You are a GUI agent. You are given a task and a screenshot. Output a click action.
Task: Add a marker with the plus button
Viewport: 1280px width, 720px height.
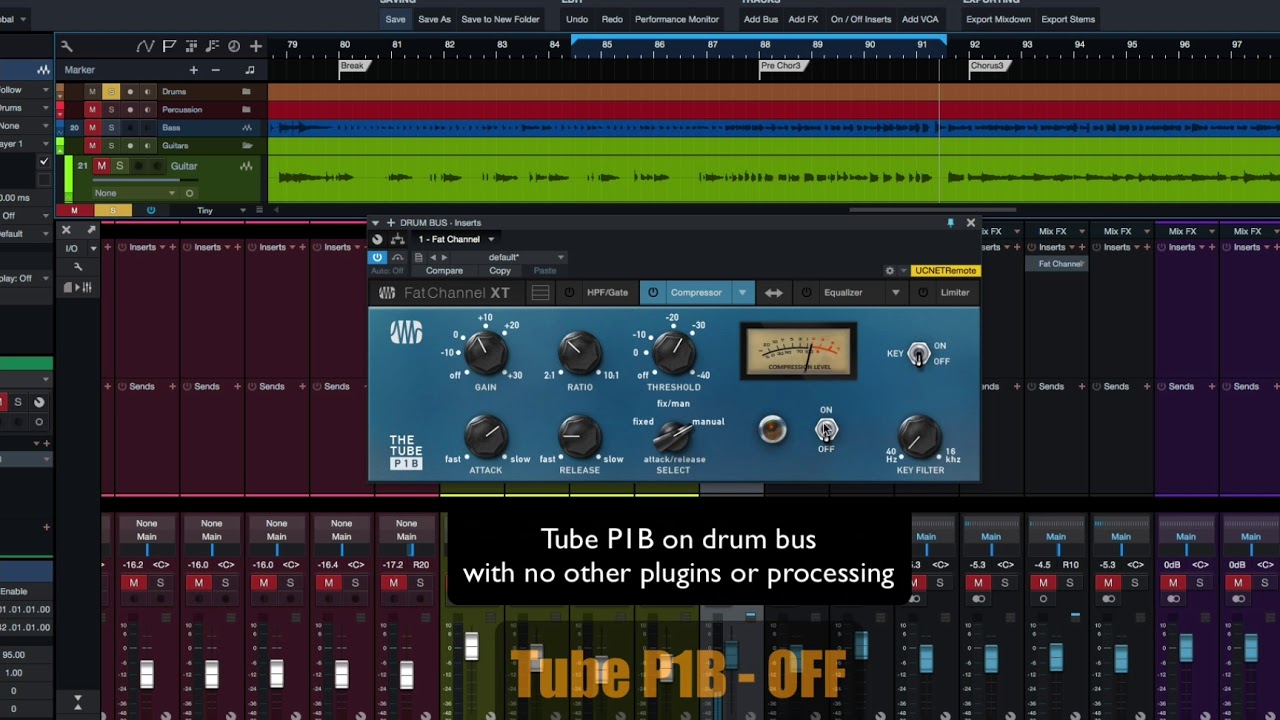[194, 70]
